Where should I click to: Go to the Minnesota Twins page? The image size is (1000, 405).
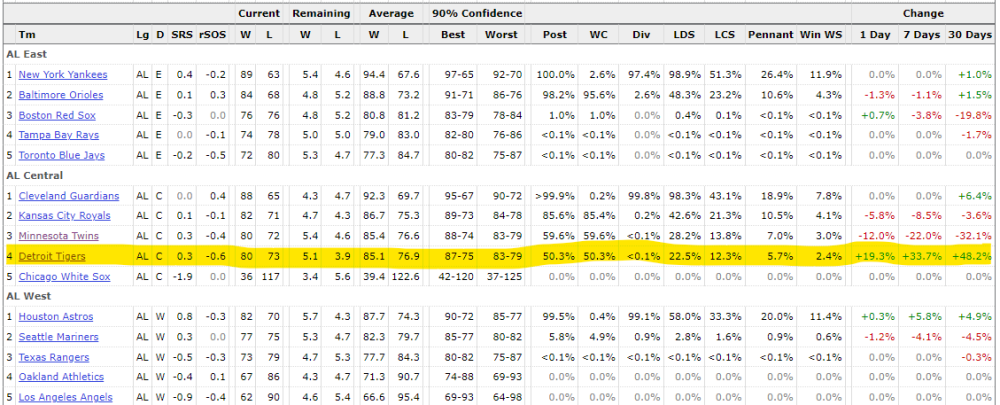click(59, 236)
